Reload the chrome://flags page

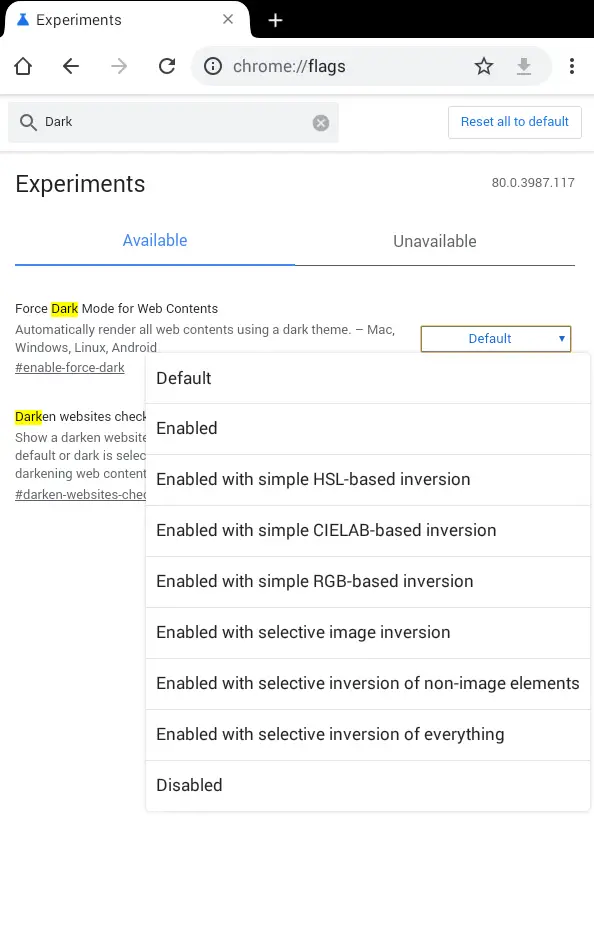pyautogui.click(x=167, y=66)
